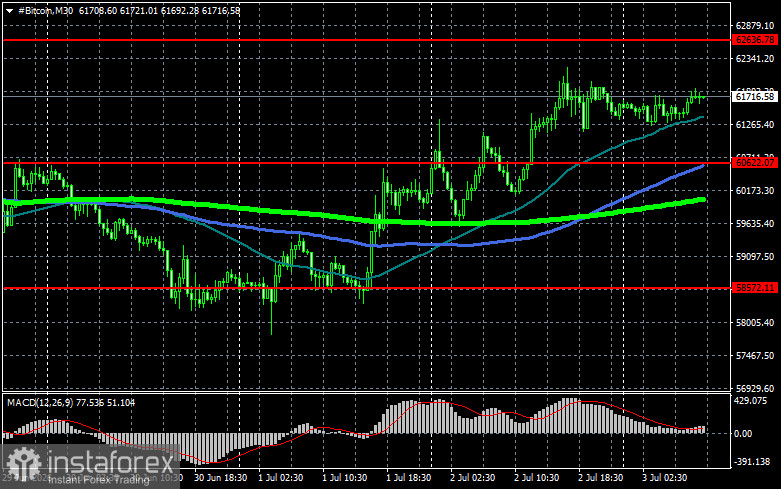Screen dimensions: 781x489
Task: Open the instaforex watermark text link
Action: pyautogui.click(x=111, y=462)
